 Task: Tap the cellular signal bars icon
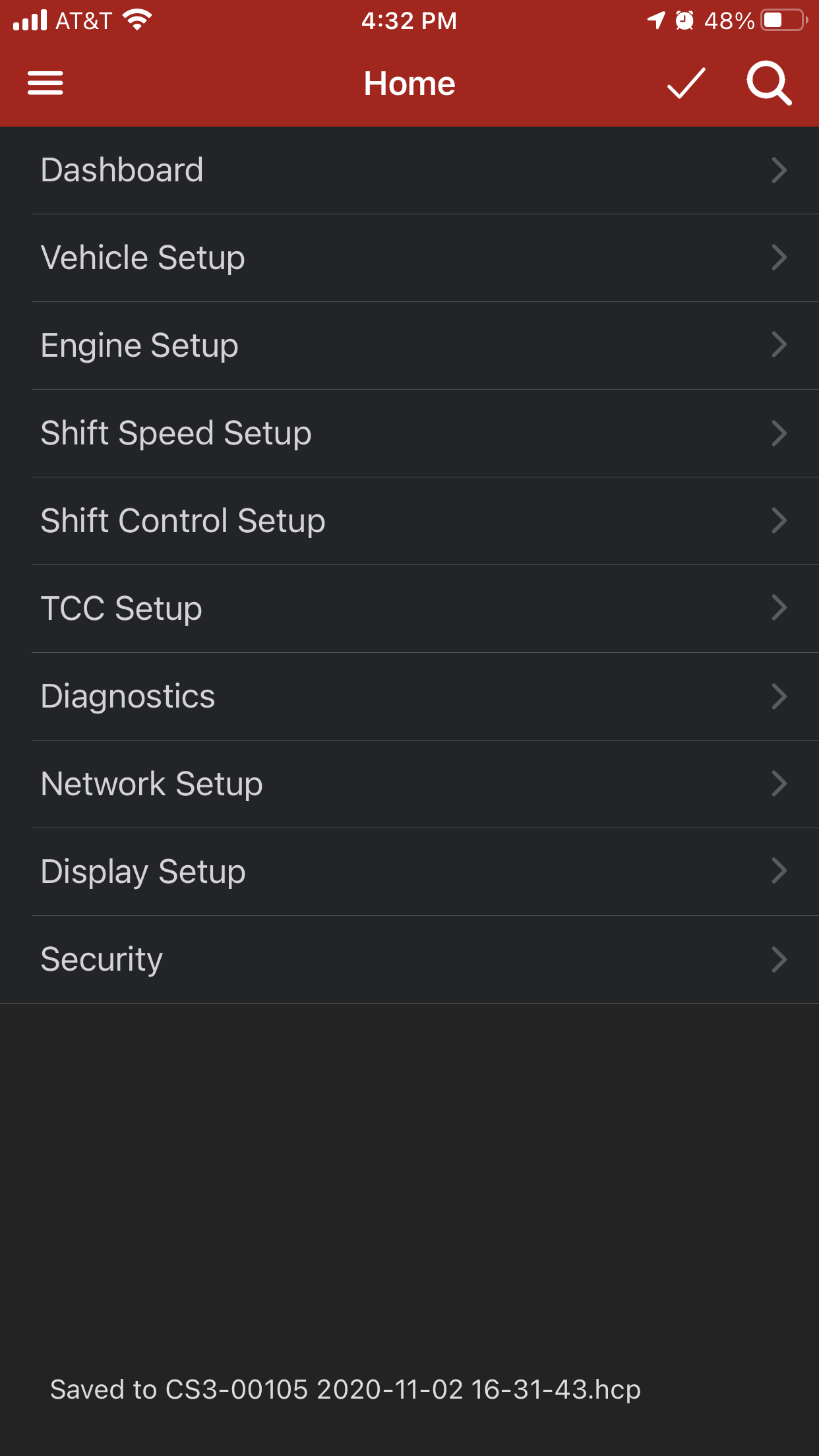coord(30,20)
